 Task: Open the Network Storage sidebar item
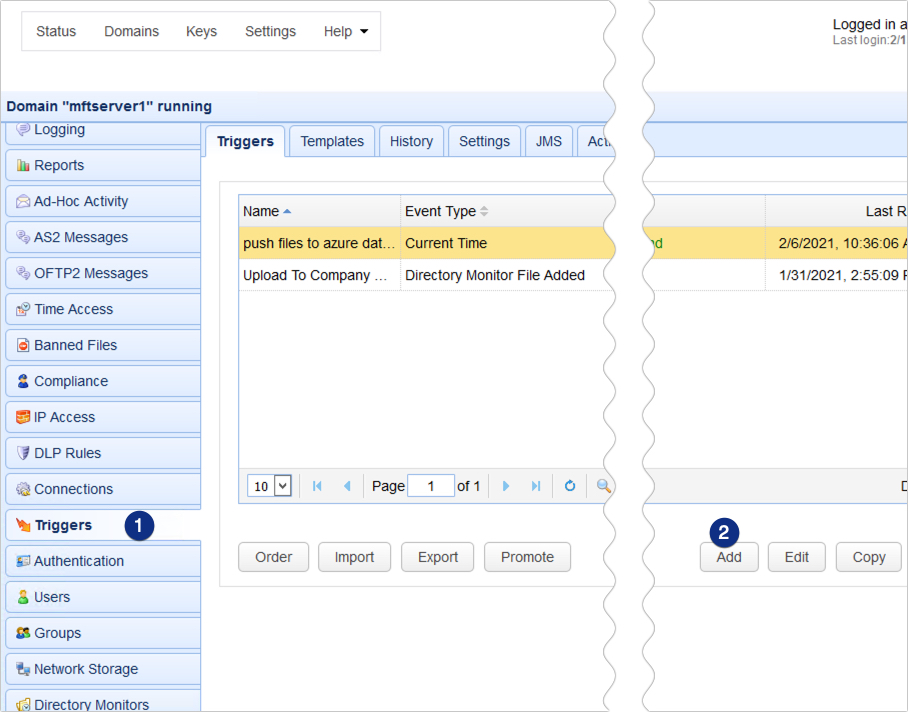tap(103, 669)
